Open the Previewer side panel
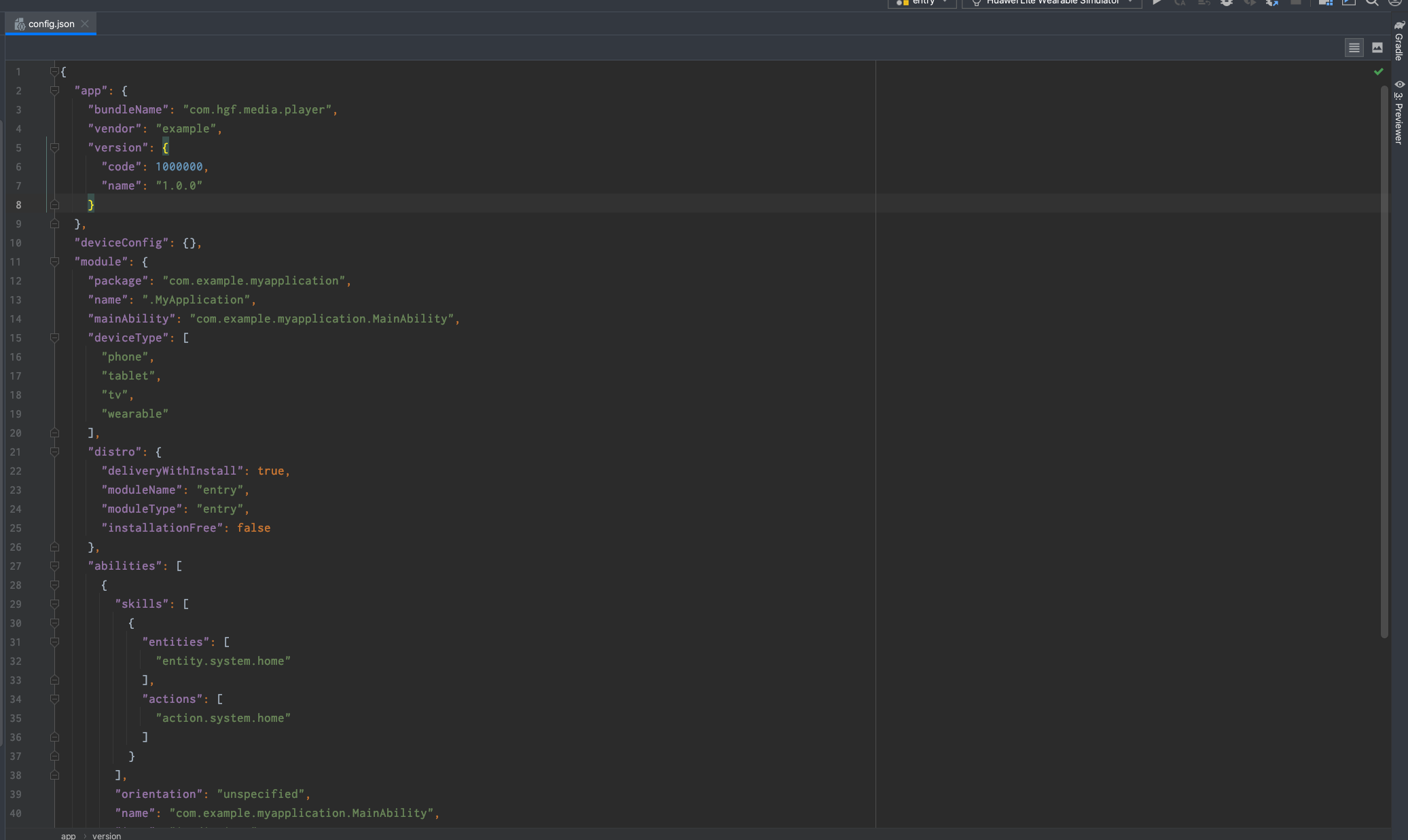This screenshot has height=840, width=1408. 1399,112
